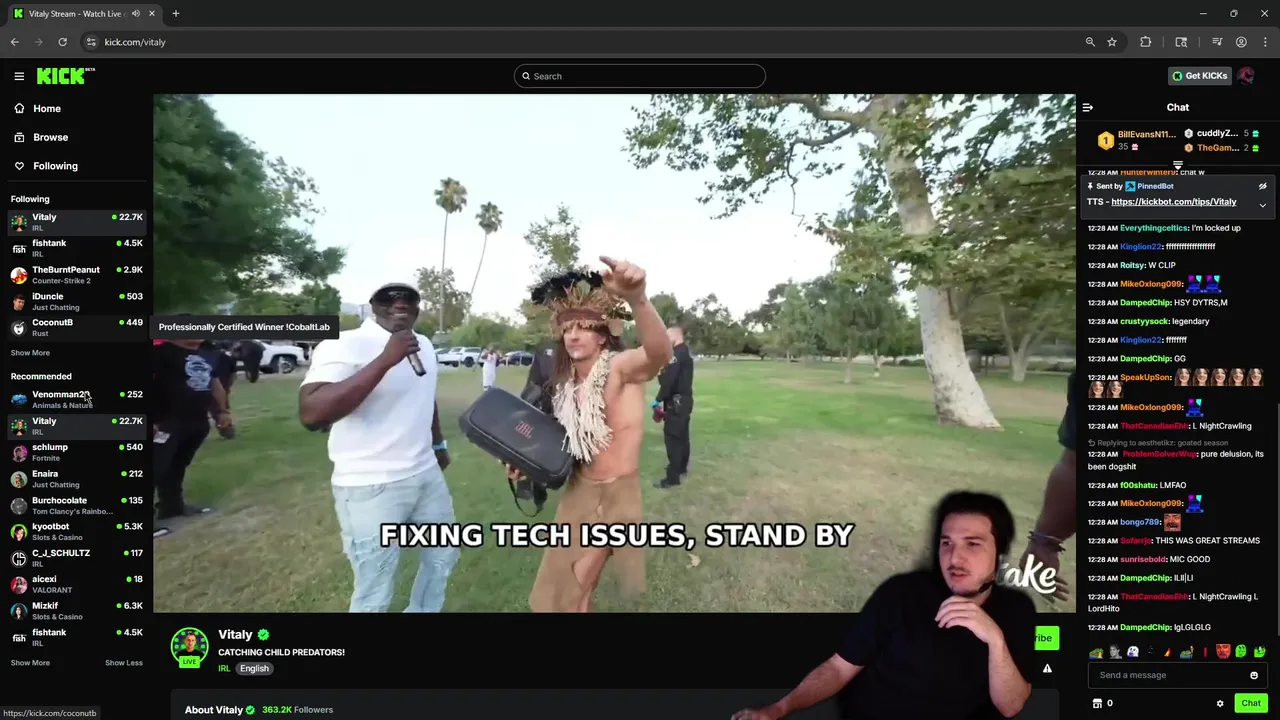The width and height of the screenshot is (1280, 720).
Task: Click Everythingceltics chat username
Action: [x=1154, y=228]
